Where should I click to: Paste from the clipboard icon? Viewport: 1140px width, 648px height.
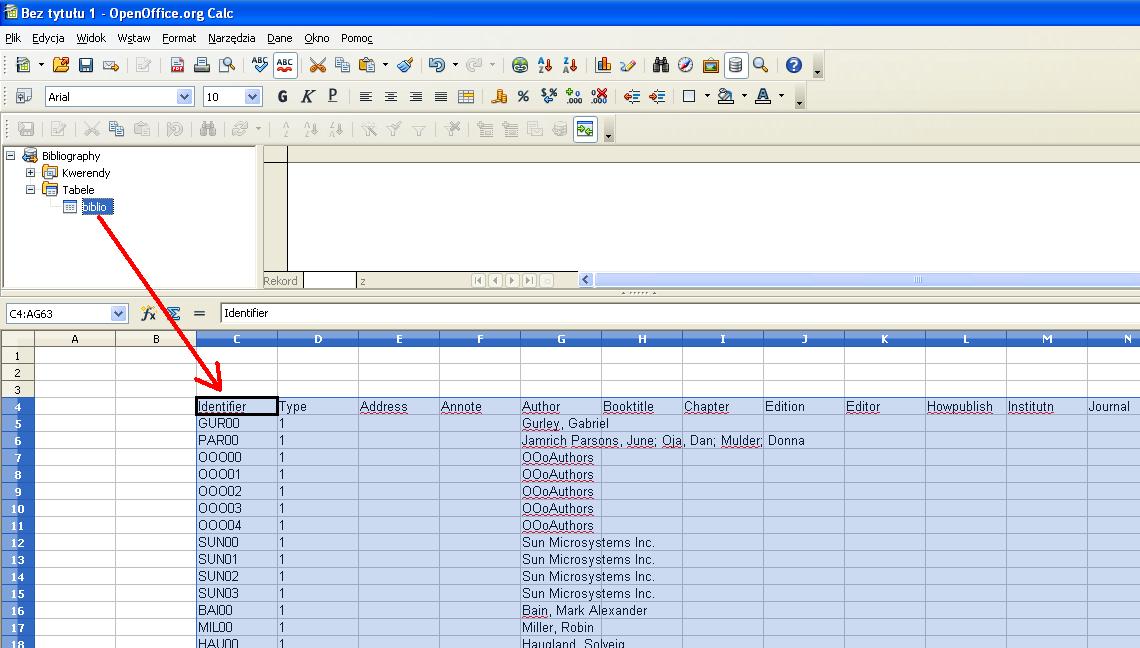(x=367, y=65)
